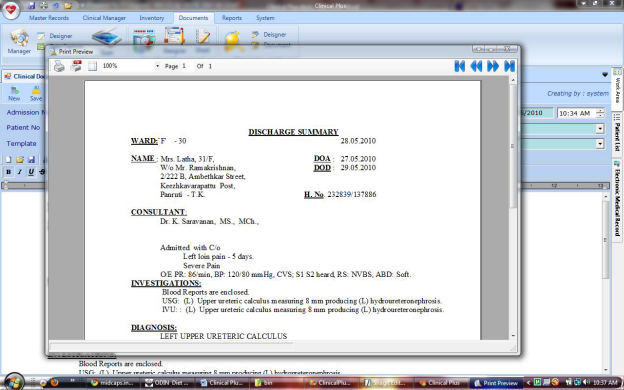Open the 100% zoom dropdown
Screen dimensions: 624x390
157,66
